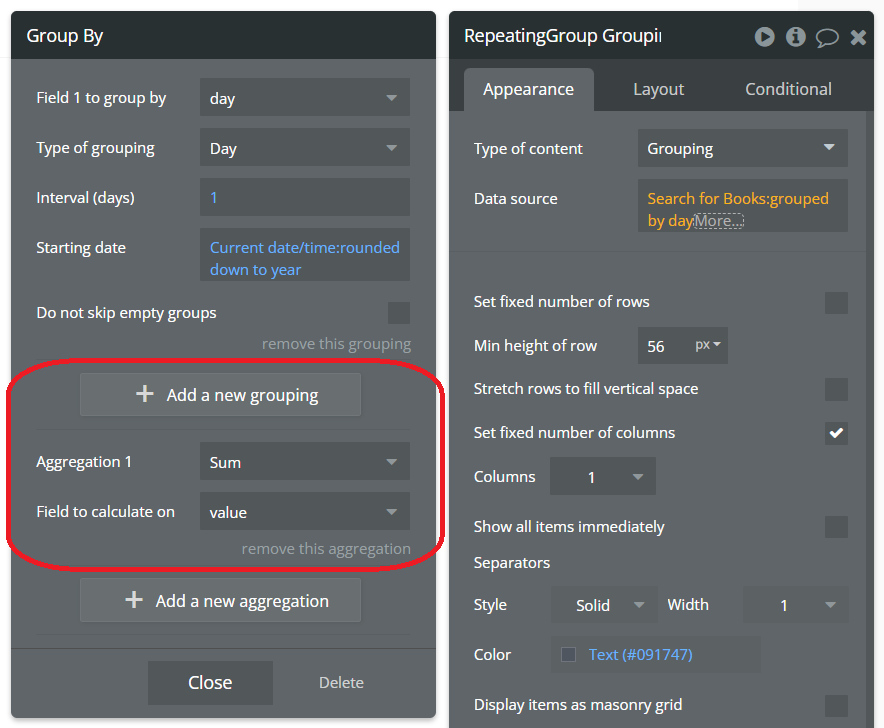The image size is (884, 728).
Task: Close the RepeatingGroup property editor
Action: coord(858,38)
